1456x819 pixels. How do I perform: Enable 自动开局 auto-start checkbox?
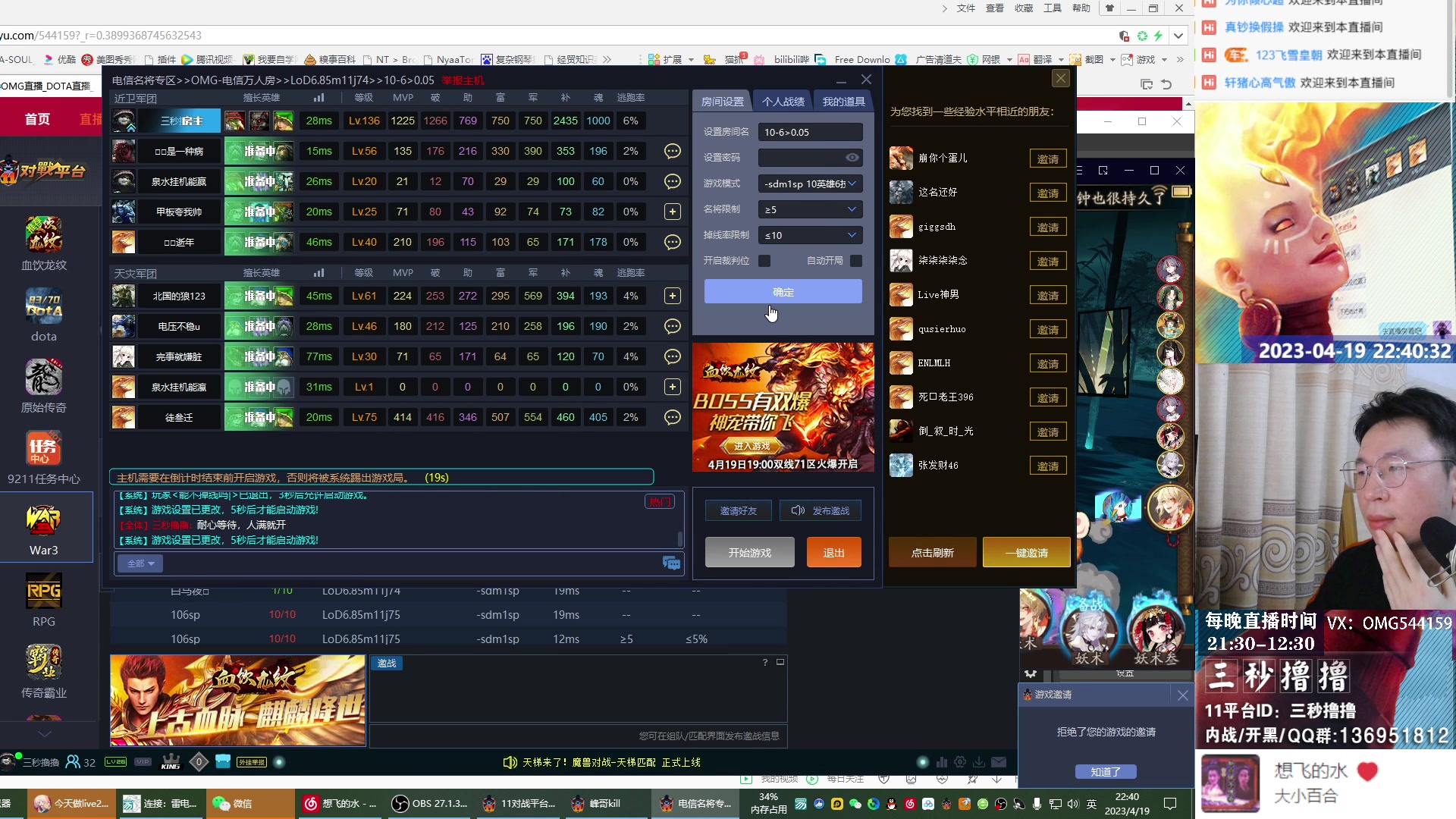[856, 261]
